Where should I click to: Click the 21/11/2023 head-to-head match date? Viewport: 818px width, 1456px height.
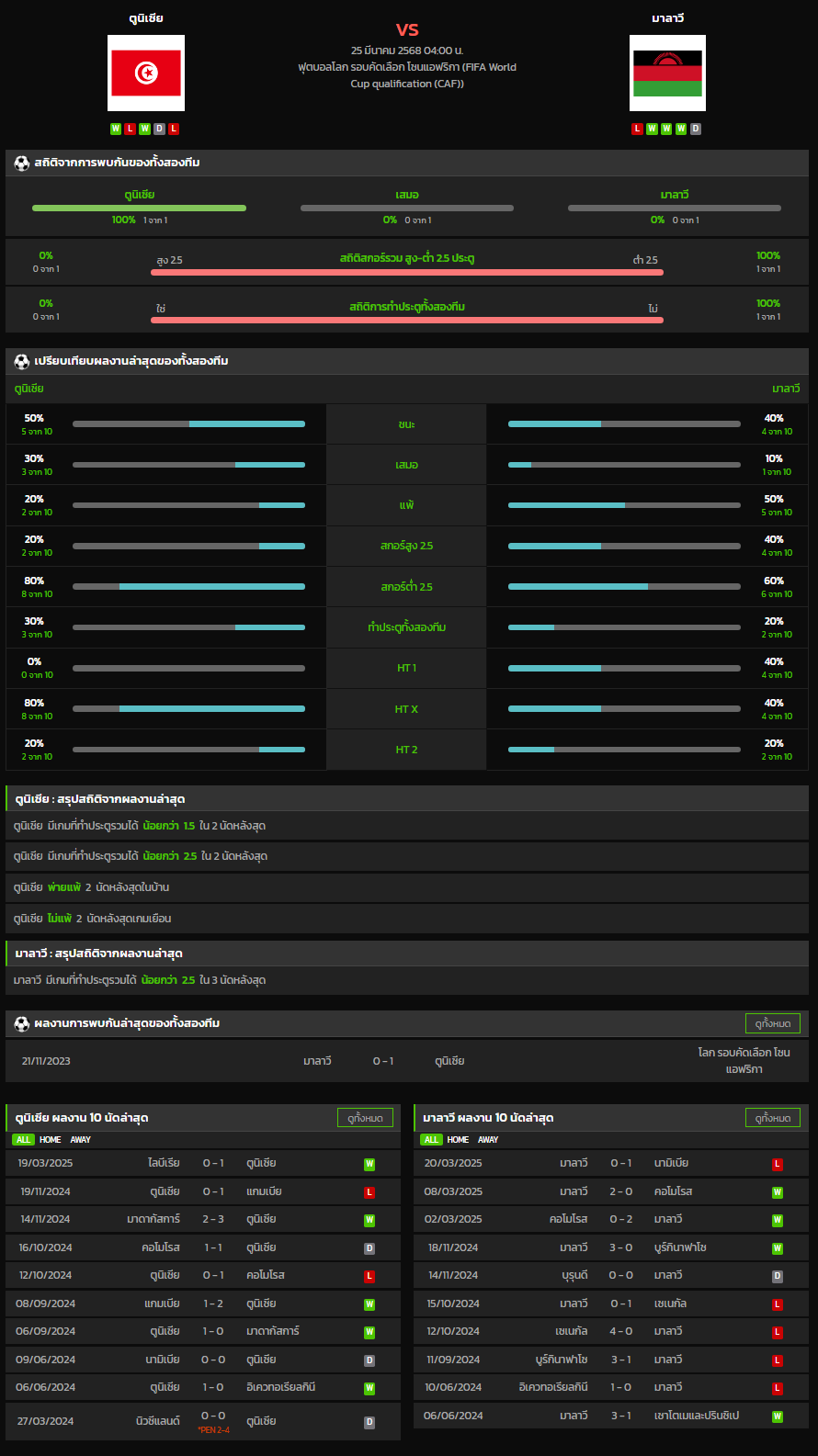coord(46,1061)
